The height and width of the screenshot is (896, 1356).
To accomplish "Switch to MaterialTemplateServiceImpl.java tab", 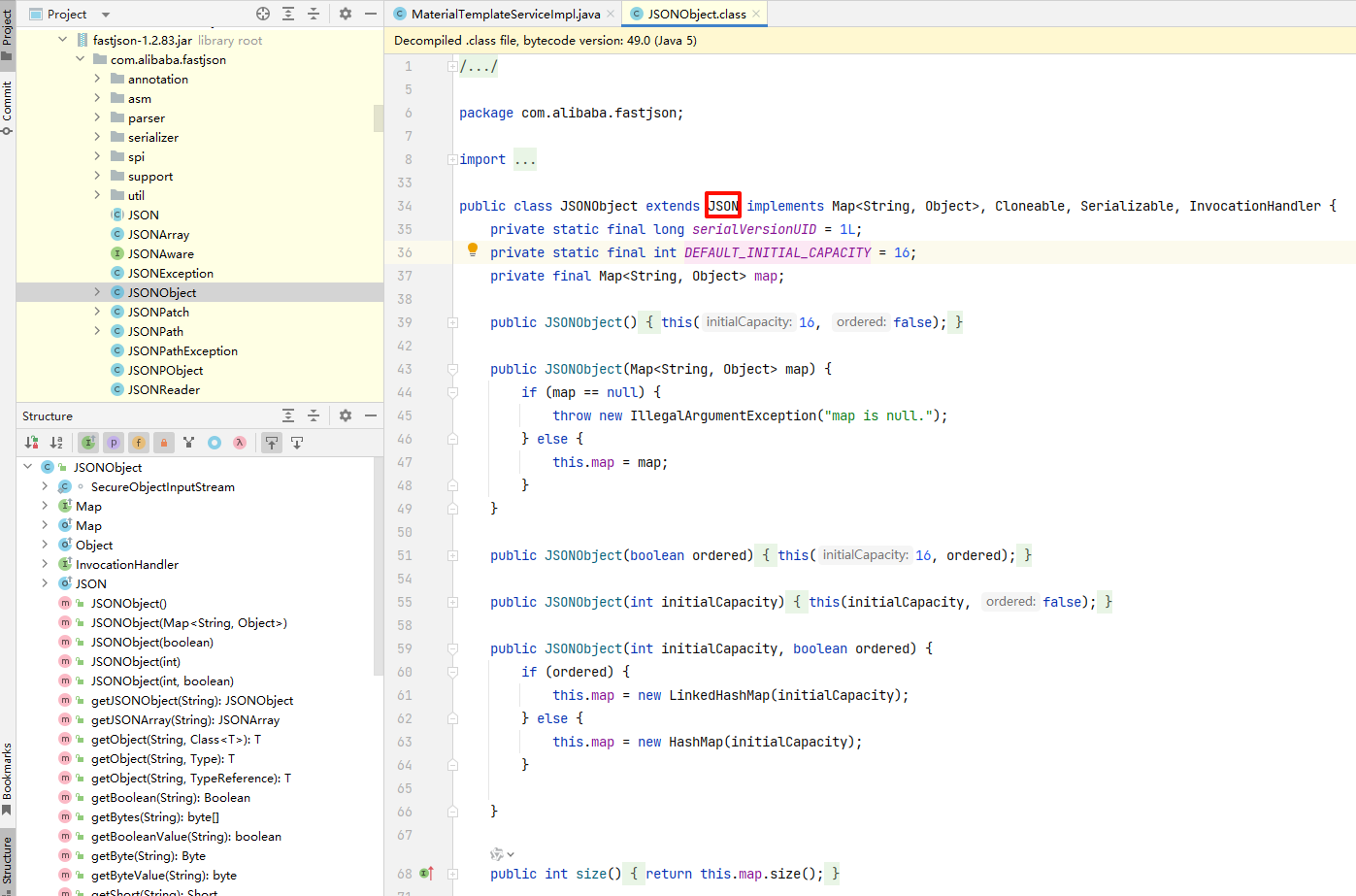I will [505, 14].
